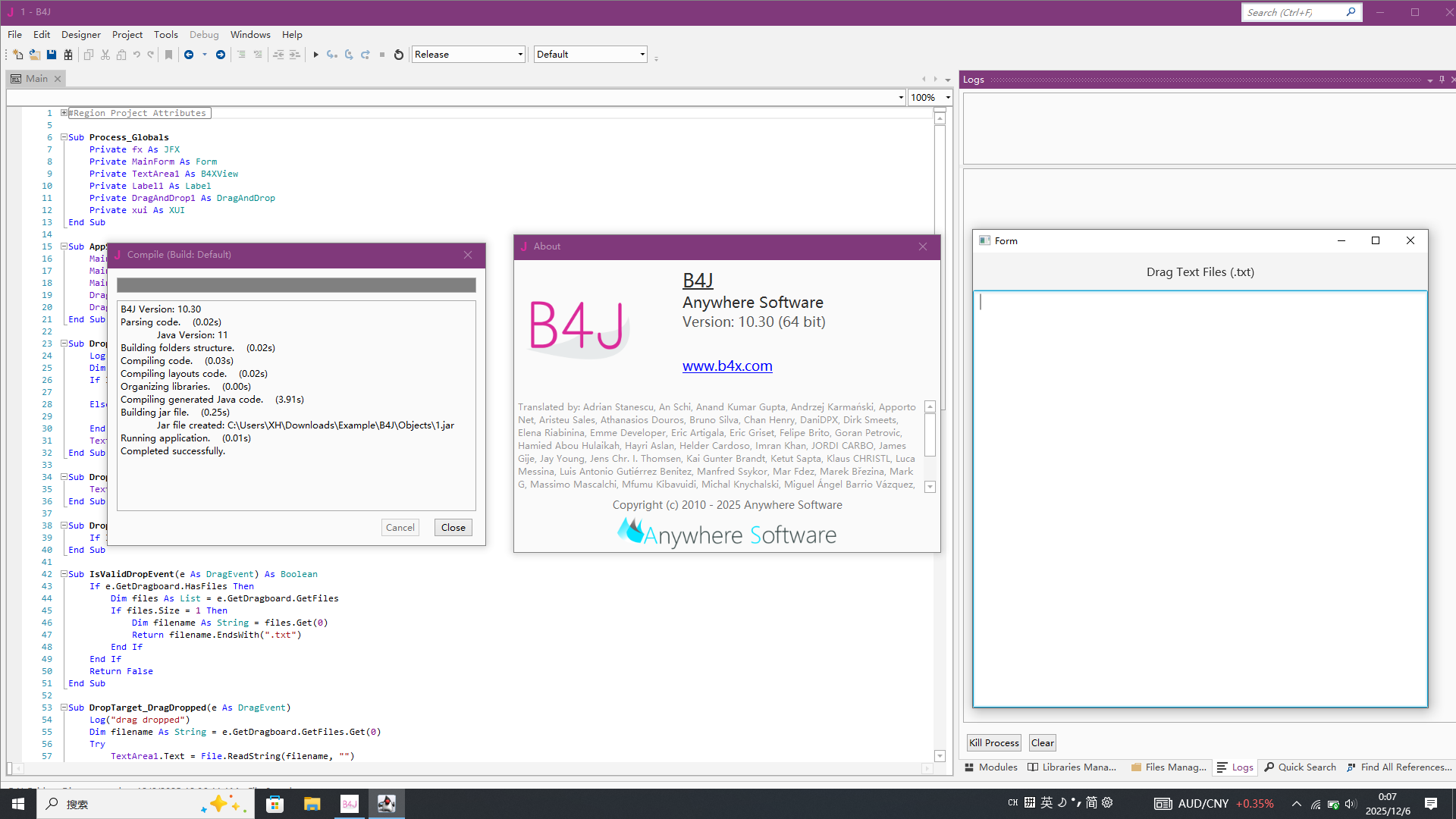Click the Navigate Backward arrow icon

(189, 55)
